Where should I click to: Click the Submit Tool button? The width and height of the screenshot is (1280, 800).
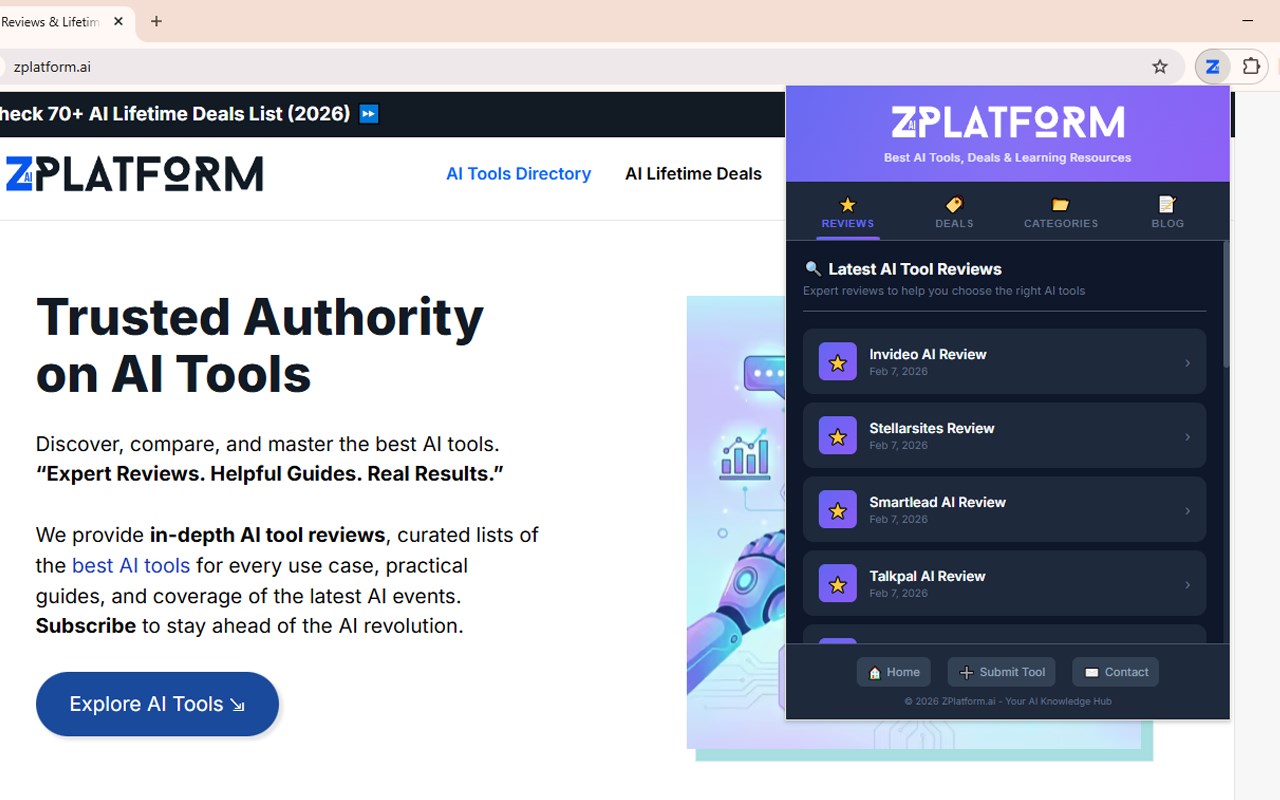[x=1001, y=672]
